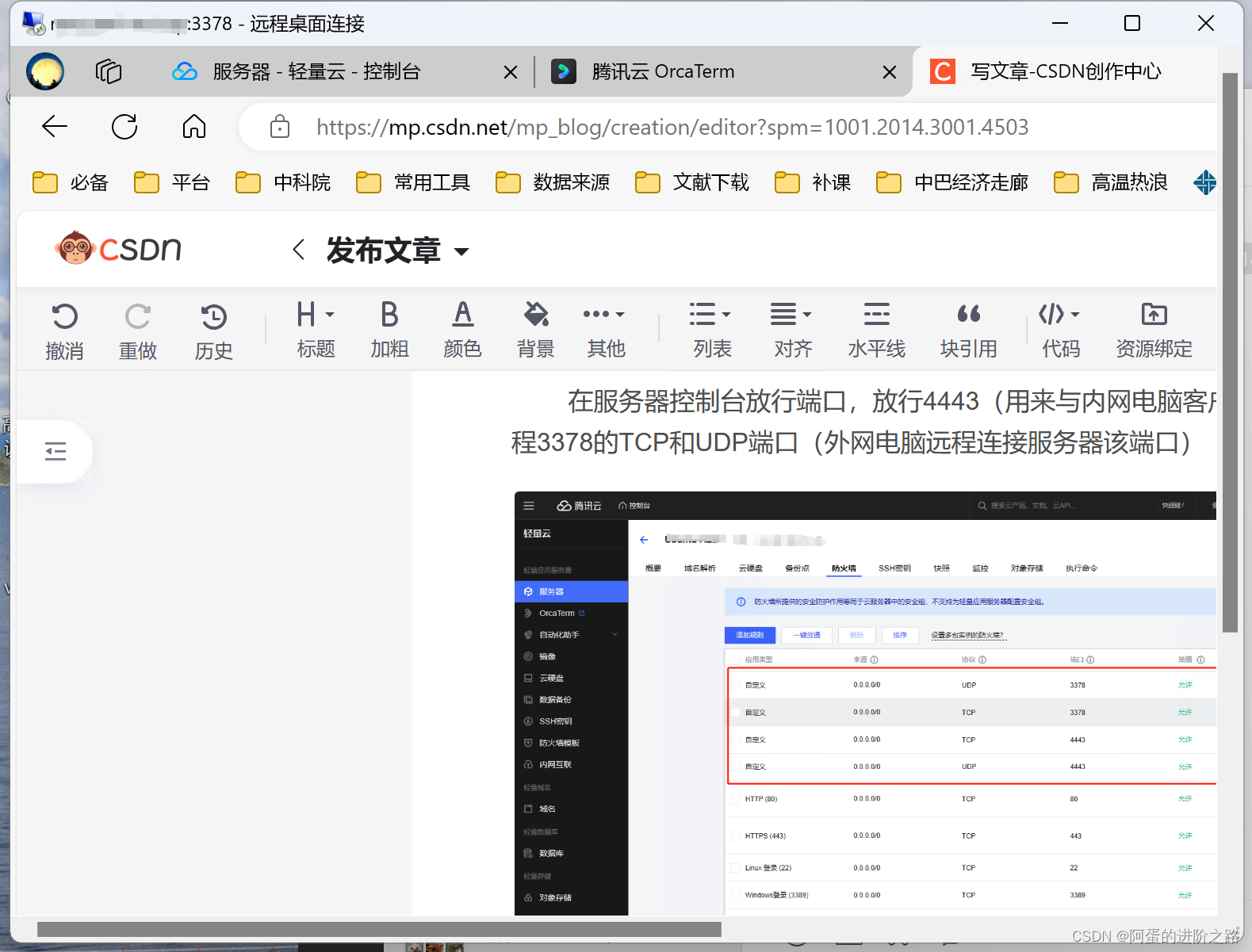This screenshot has width=1252, height=952.
Task: Open 平台 bookmark folder
Action: point(172,182)
